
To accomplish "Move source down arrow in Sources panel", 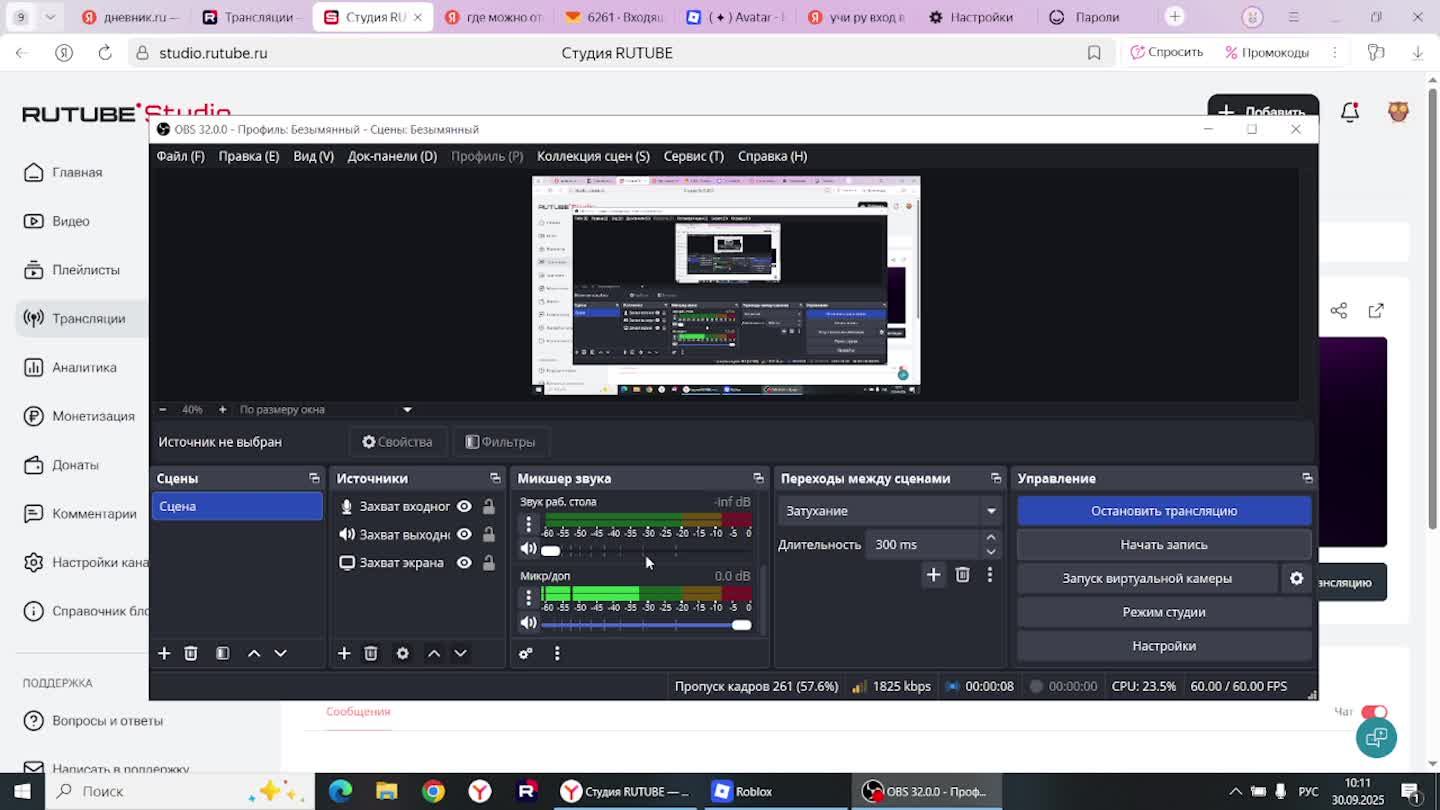I will [x=461, y=653].
